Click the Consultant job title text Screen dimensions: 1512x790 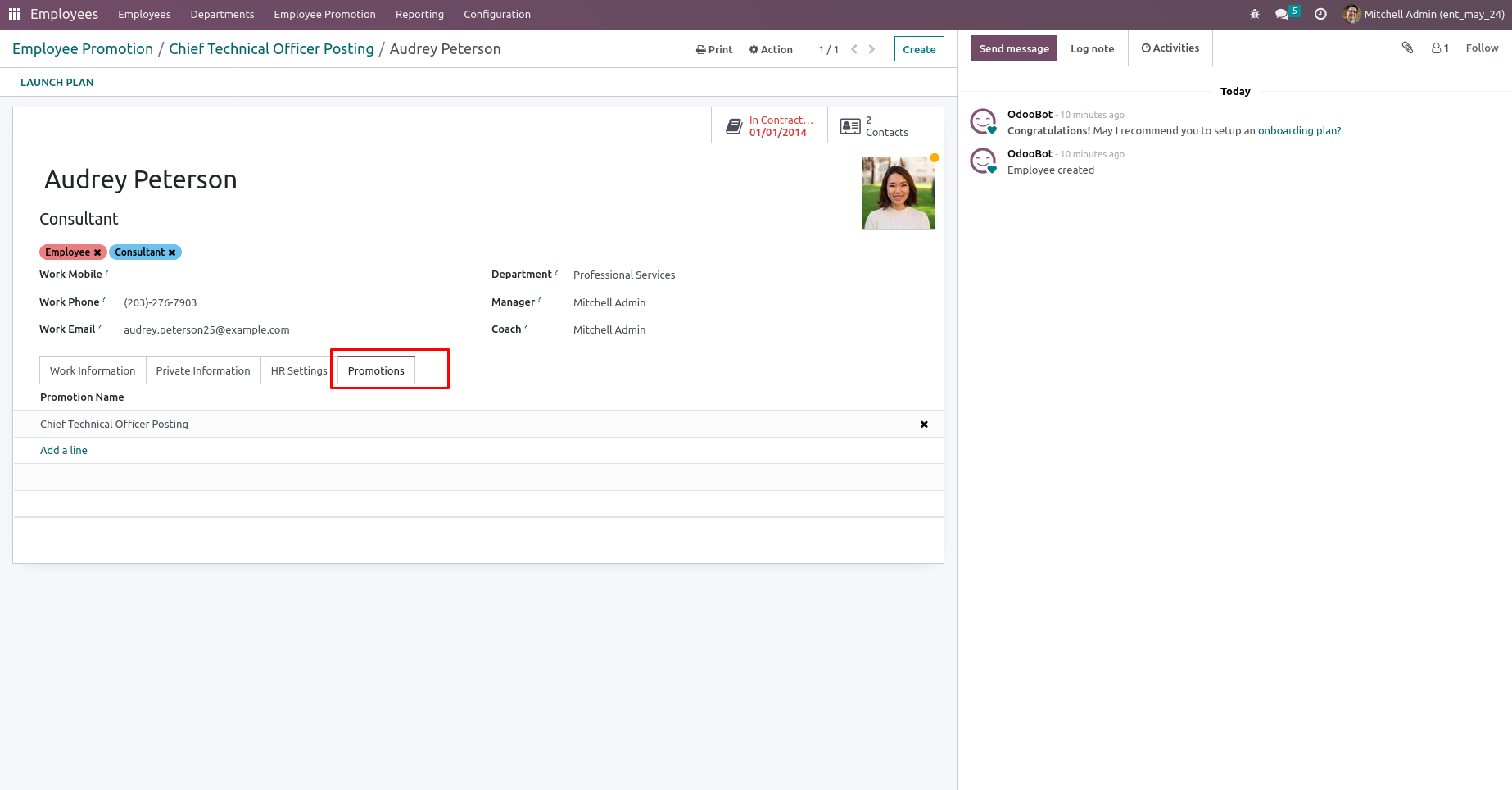[x=79, y=219]
